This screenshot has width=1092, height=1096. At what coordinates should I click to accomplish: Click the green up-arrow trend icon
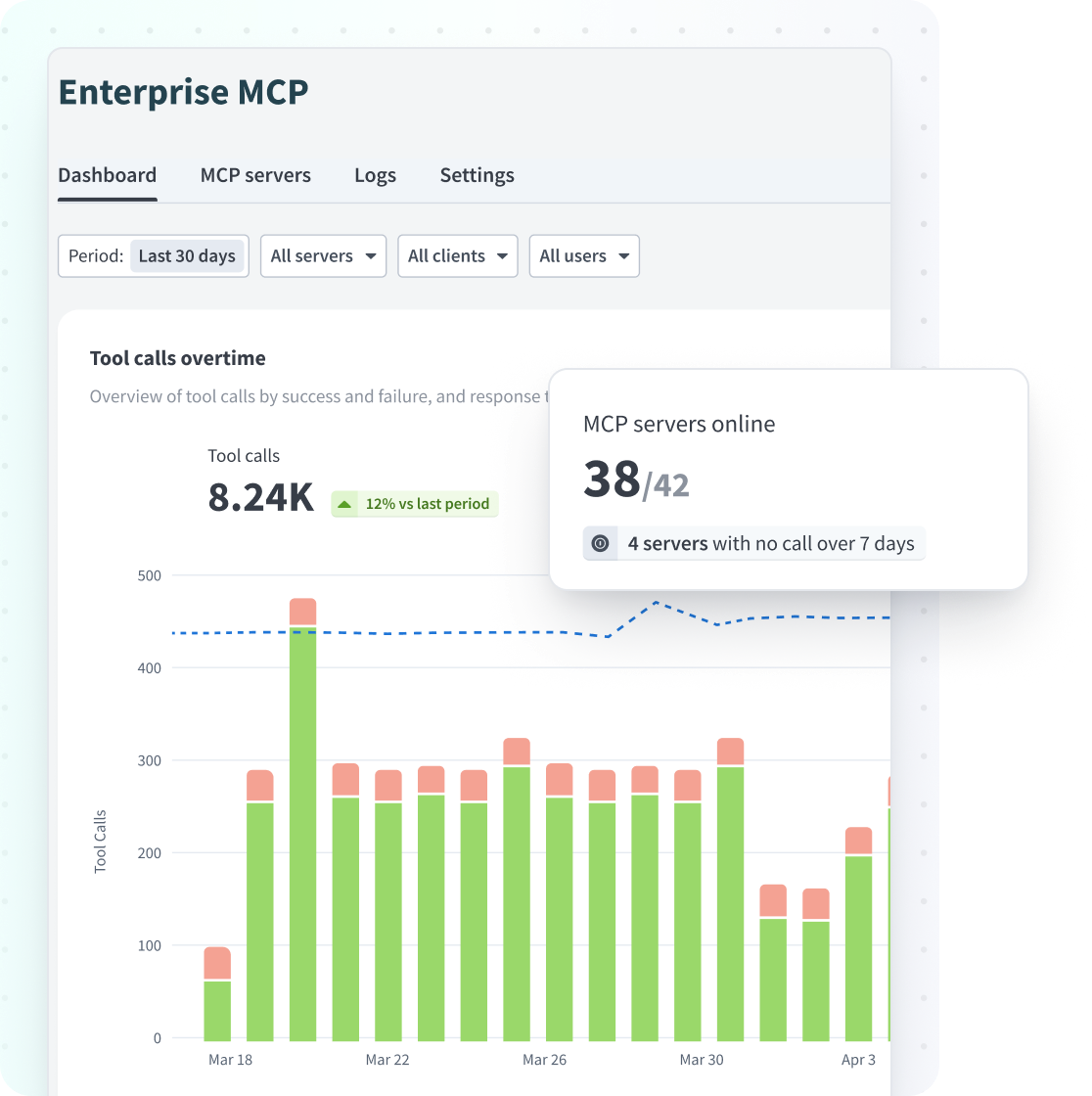pyautogui.click(x=344, y=504)
